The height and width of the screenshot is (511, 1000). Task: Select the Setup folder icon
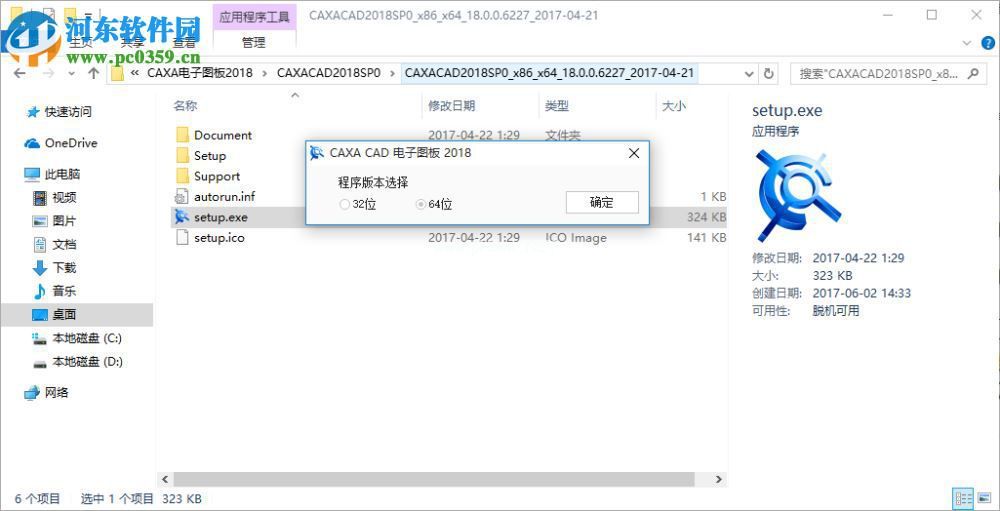point(182,156)
